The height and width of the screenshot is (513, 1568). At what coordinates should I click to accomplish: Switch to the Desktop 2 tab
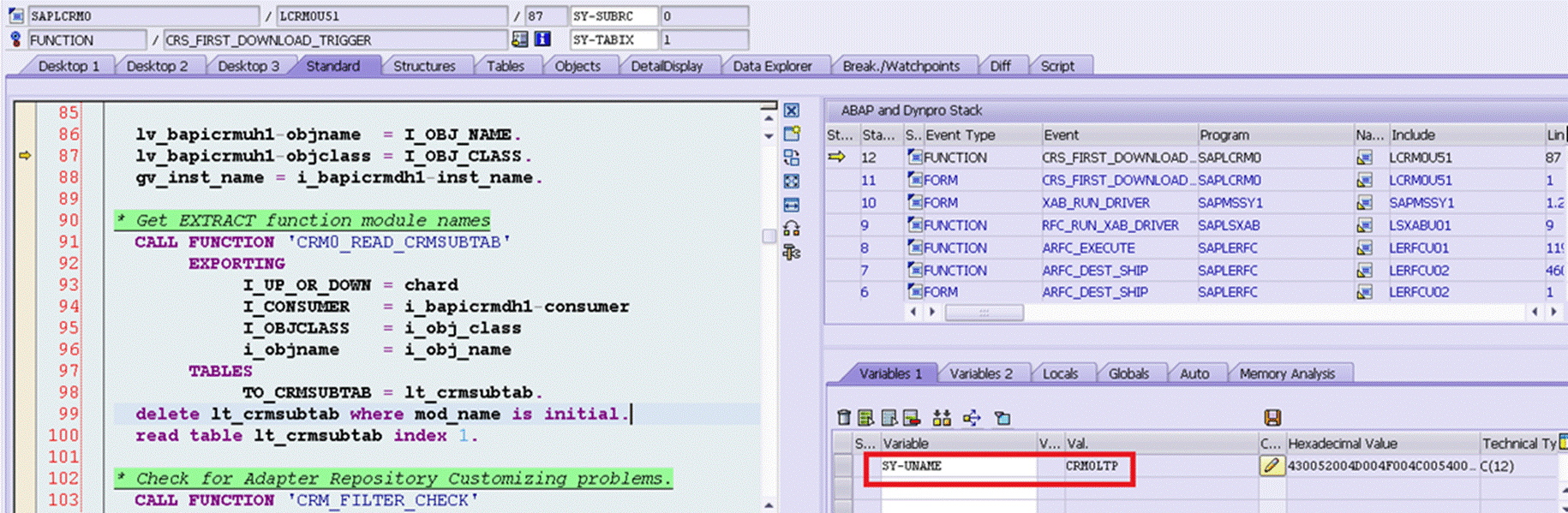pyautogui.click(x=157, y=66)
